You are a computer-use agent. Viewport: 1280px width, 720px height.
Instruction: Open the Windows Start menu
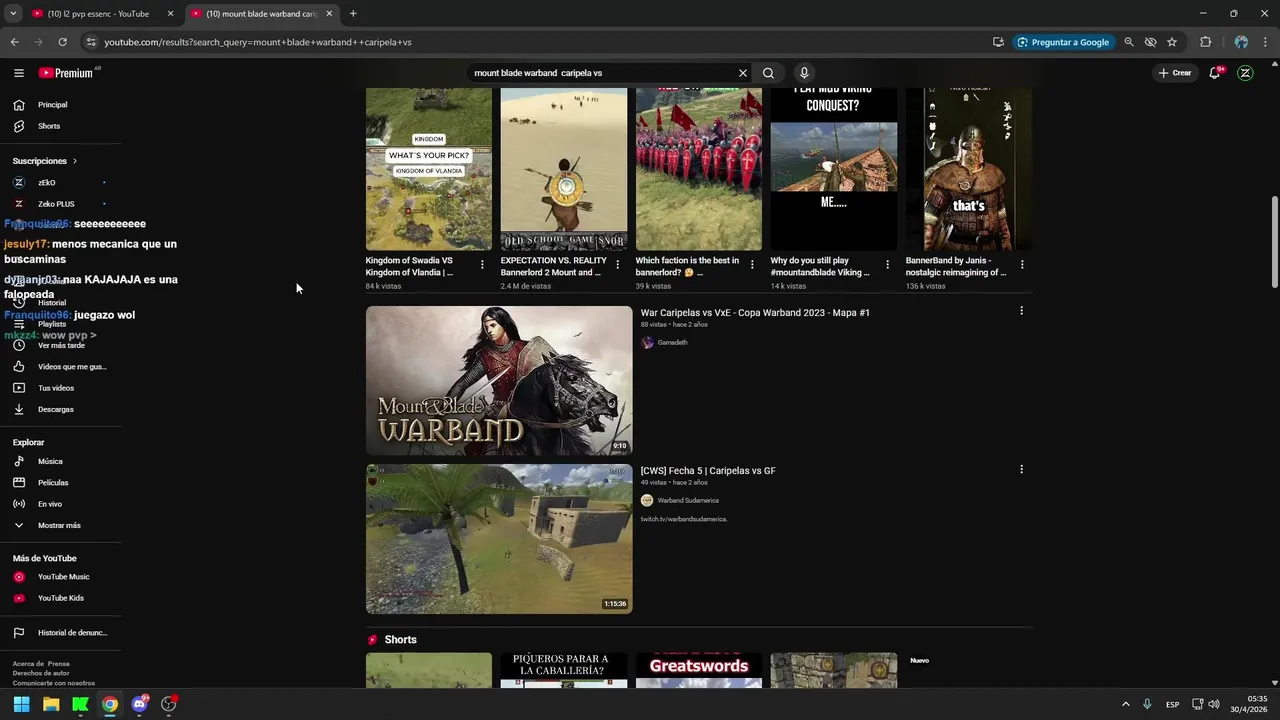pos(21,704)
